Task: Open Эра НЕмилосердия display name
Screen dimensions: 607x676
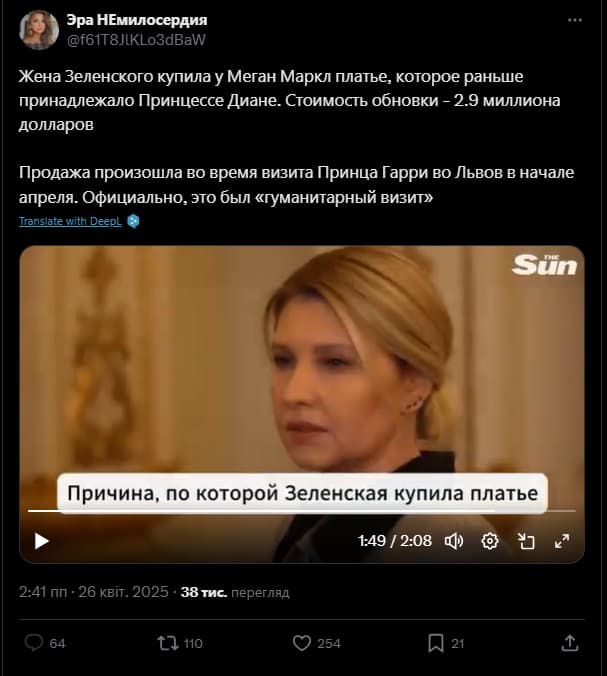Action: click(137, 20)
